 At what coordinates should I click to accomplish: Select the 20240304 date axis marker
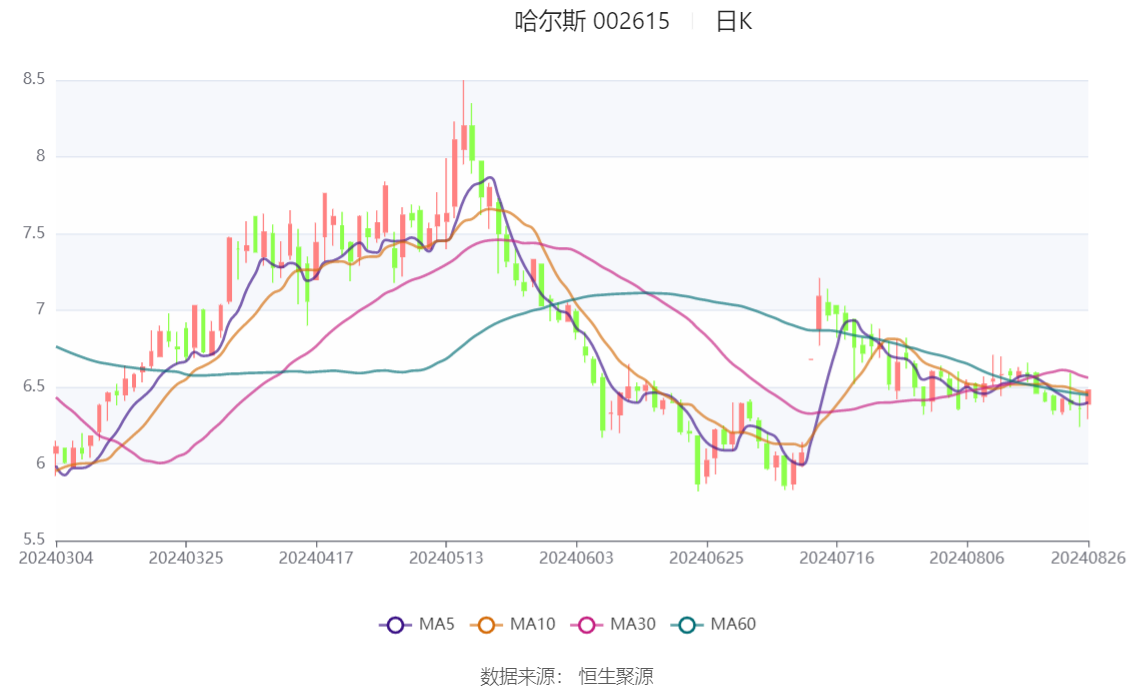coord(56,558)
